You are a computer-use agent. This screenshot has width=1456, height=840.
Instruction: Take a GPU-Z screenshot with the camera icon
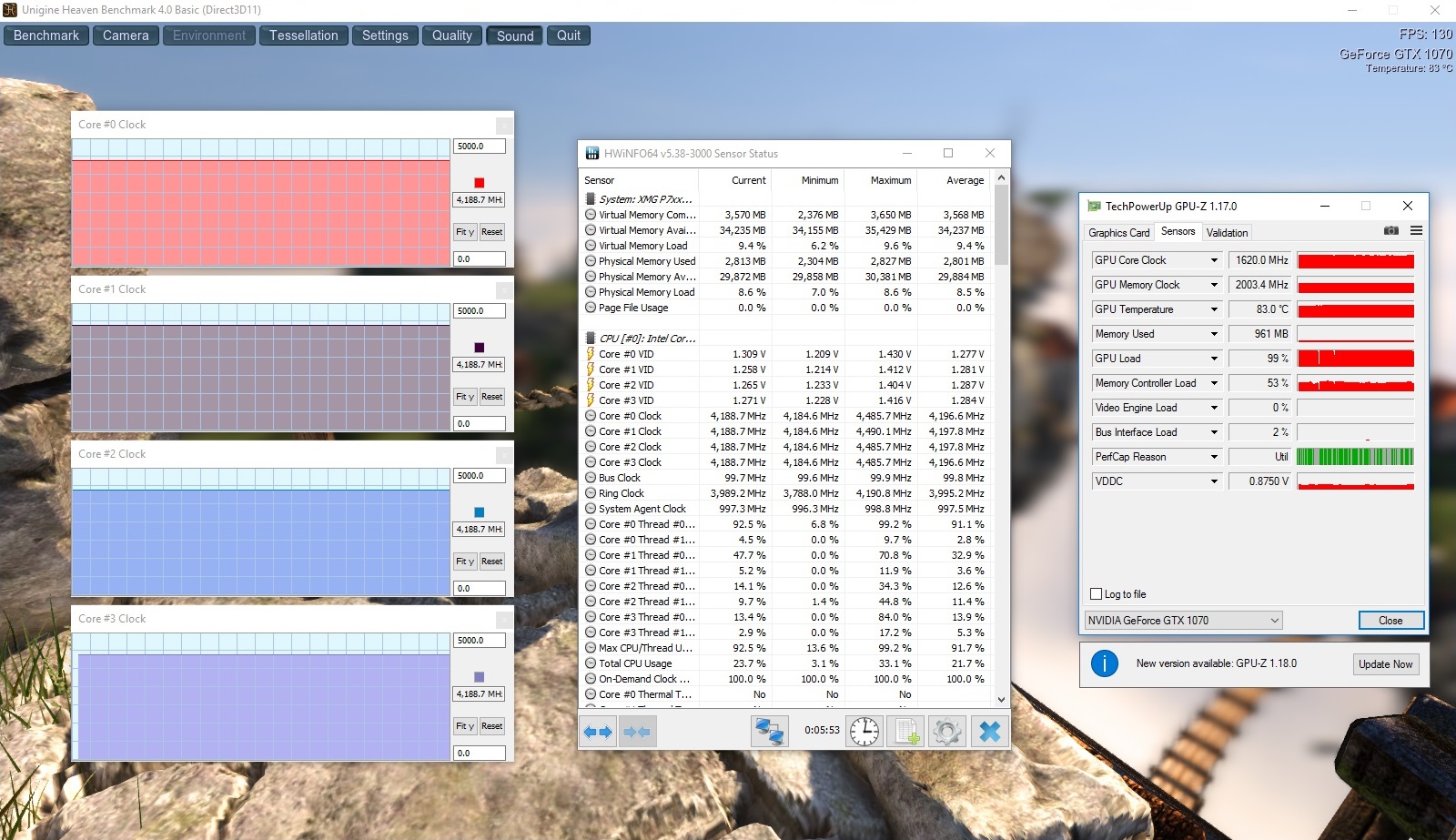pos(1390,231)
